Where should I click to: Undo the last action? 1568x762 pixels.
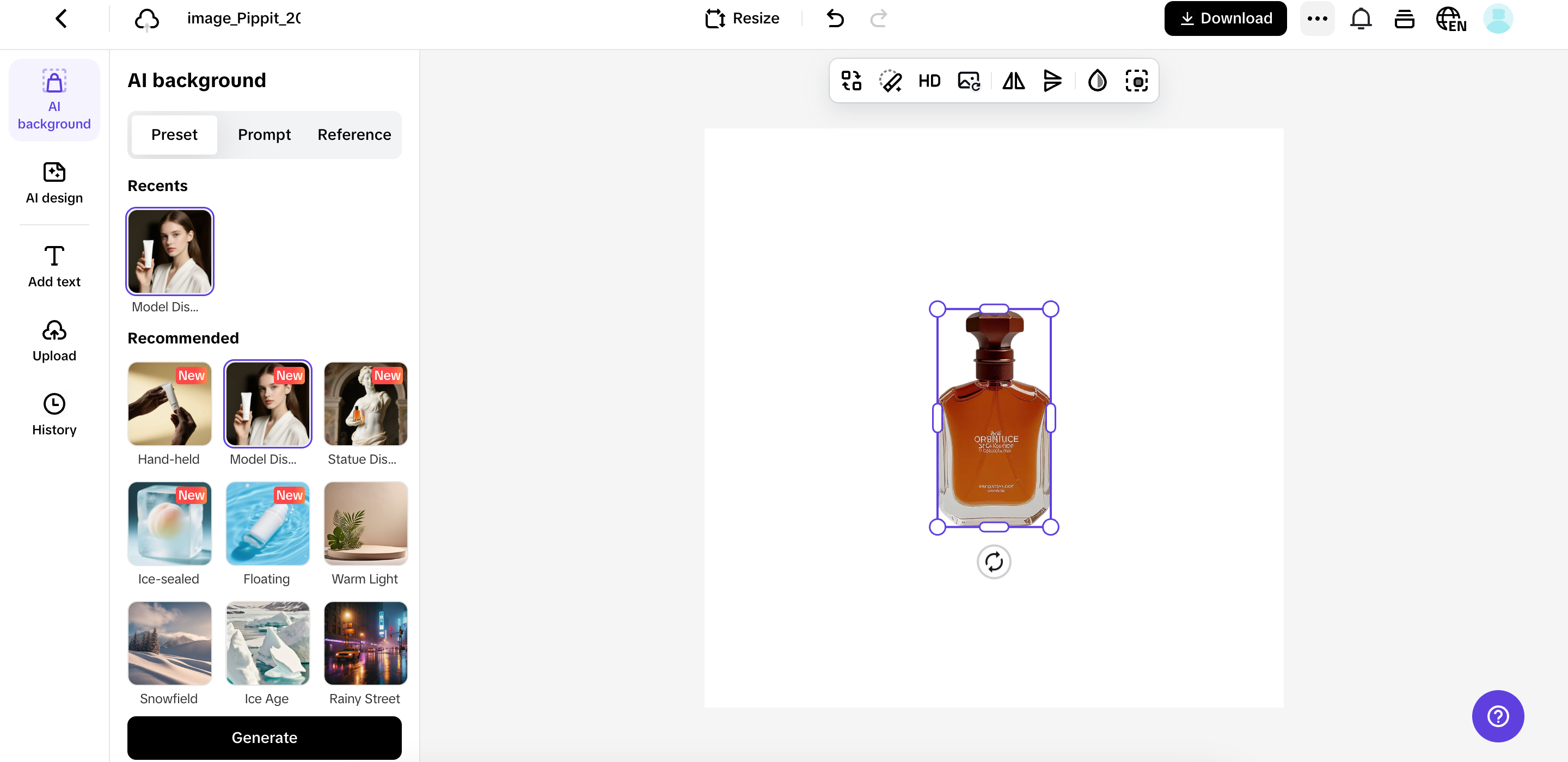[x=835, y=19]
